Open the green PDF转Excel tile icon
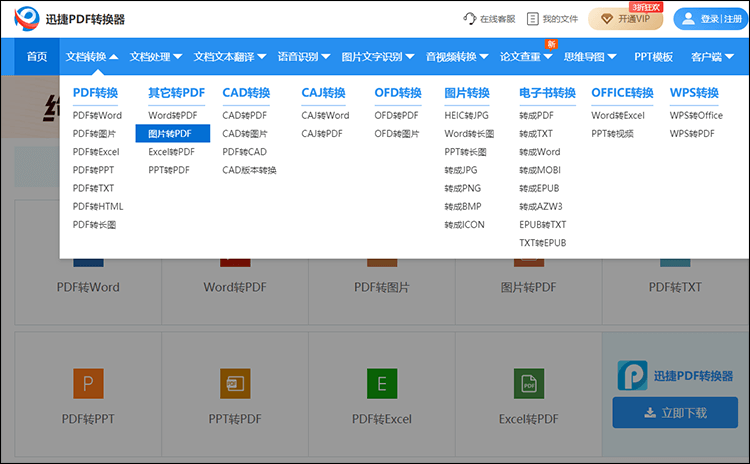The height and width of the screenshot is (464, 750). click(x=382, y=384)
